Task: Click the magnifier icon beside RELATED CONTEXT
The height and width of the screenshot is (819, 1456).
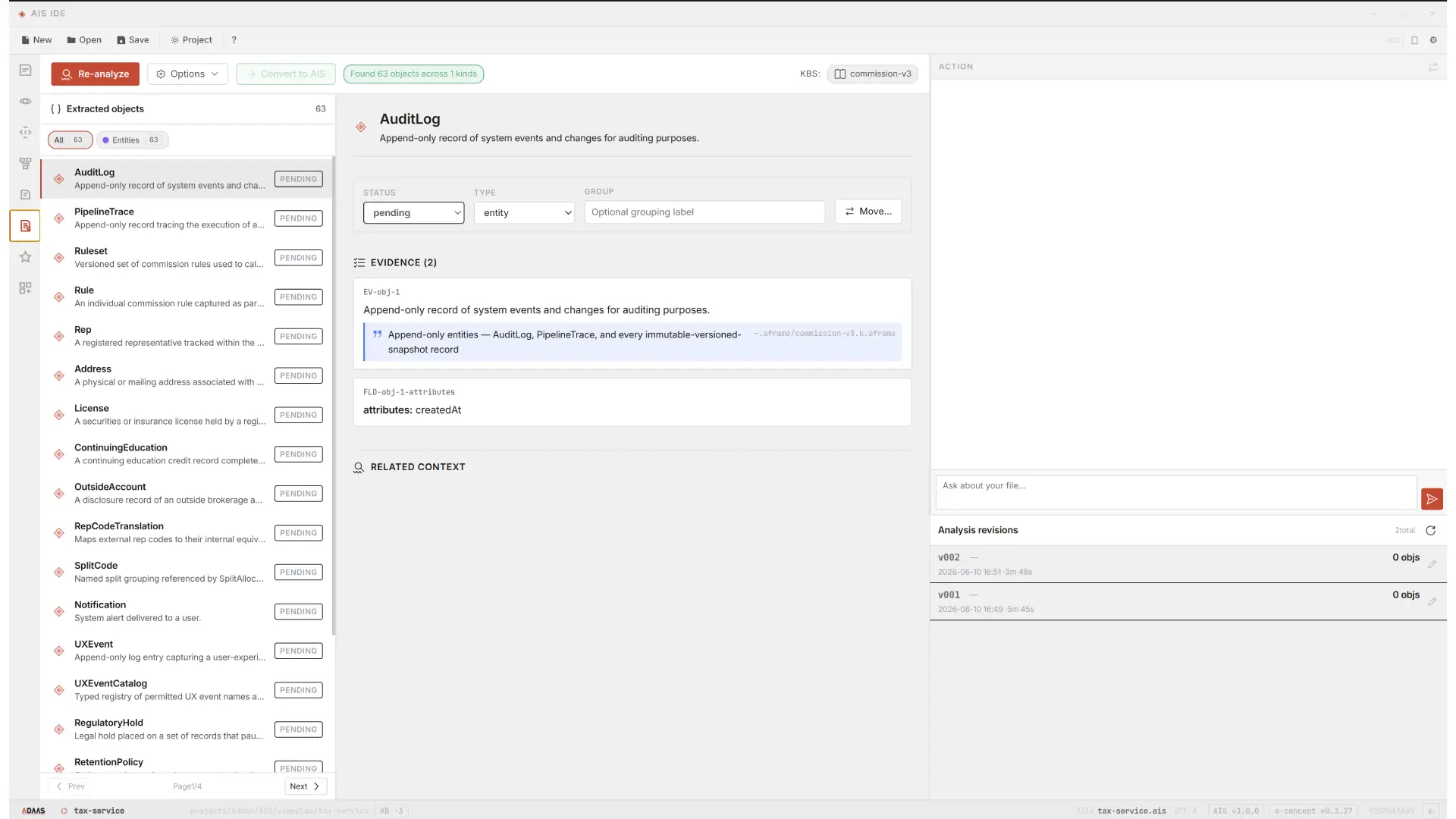Action: pyautogui.click(x=359, y=468)
